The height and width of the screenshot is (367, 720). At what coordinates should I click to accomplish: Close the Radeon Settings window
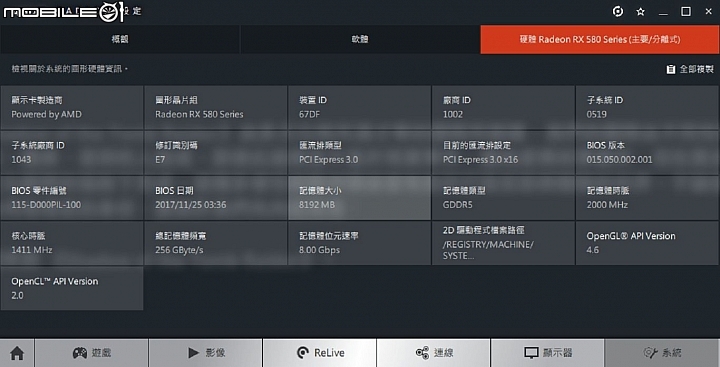click(709, 12)
